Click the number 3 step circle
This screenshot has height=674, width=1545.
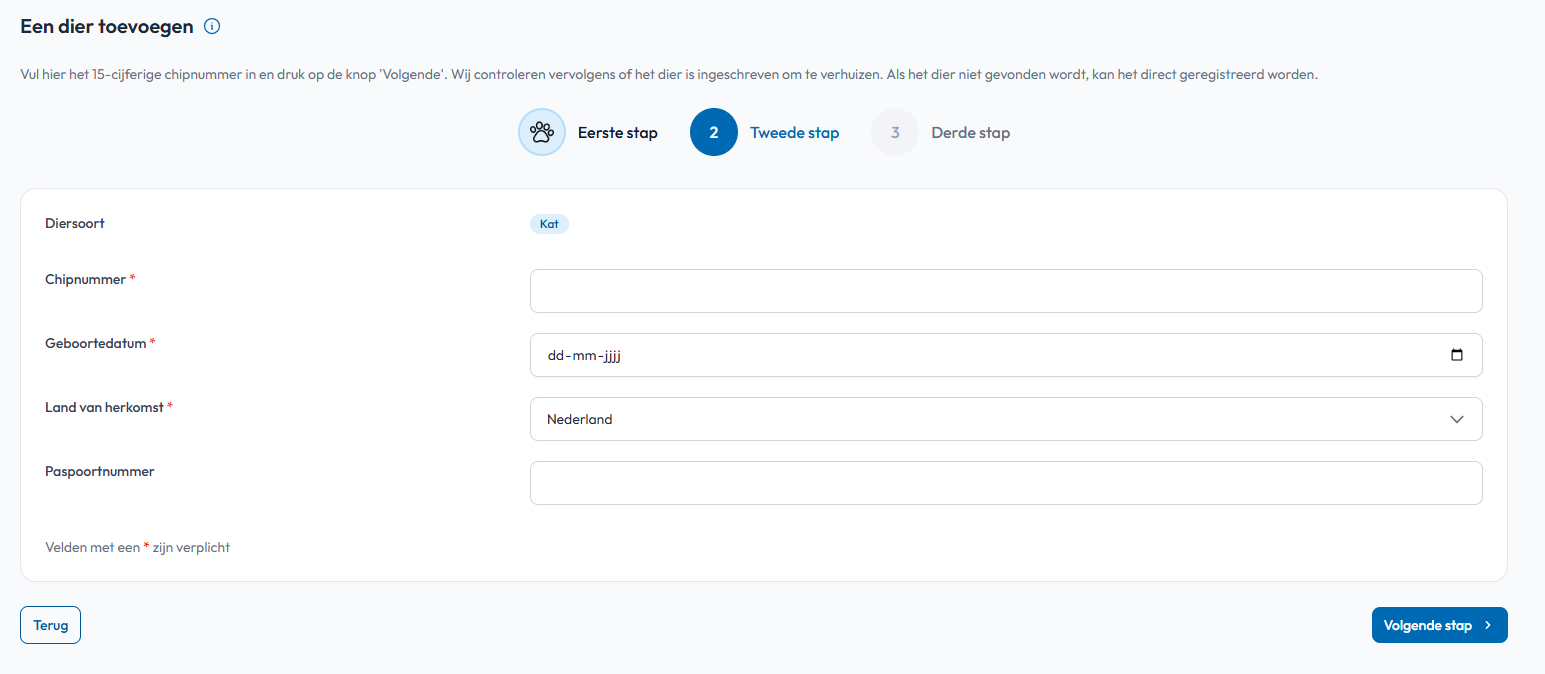point(894,132)
